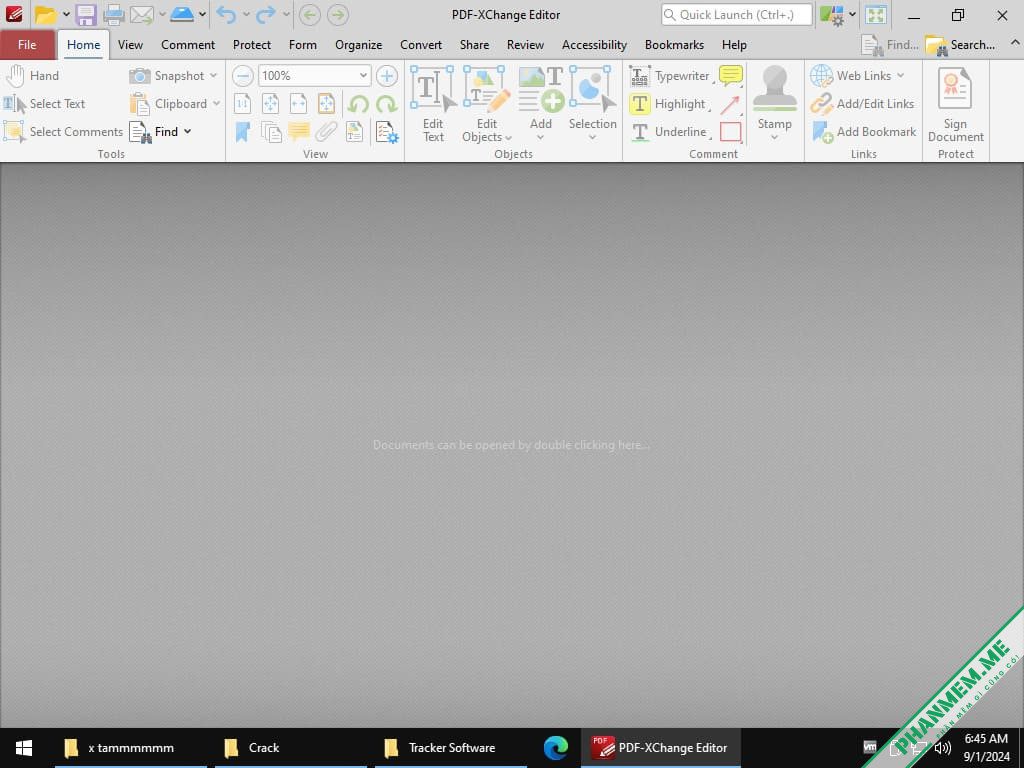Open the Comments pane yellow note icon

tap(299, 132)
